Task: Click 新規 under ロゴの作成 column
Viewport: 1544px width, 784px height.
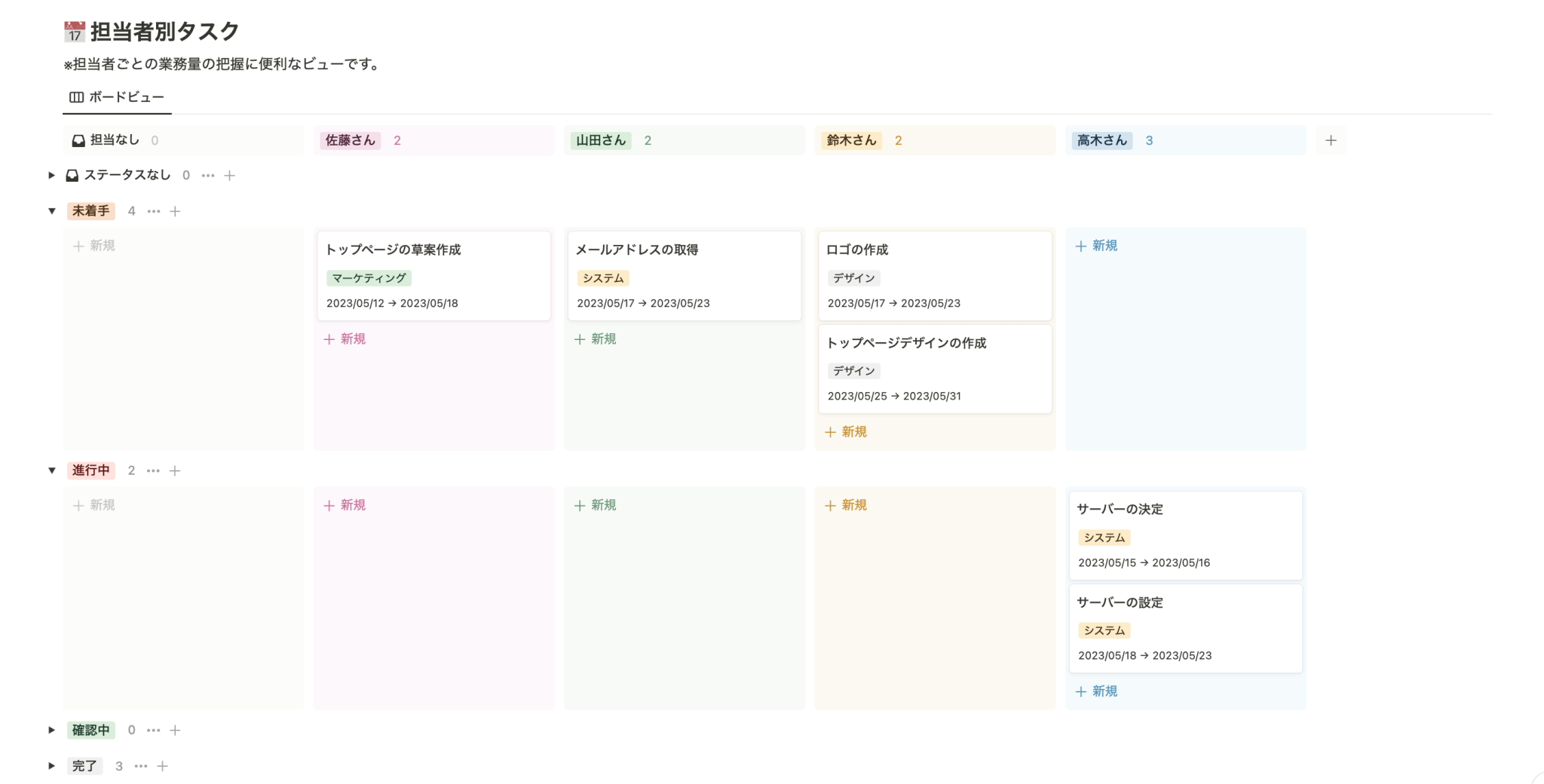Action: pos(846,432)
